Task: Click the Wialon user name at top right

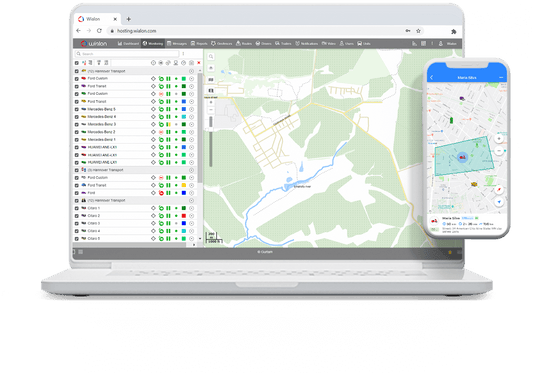Action: [x=451, y=44]
